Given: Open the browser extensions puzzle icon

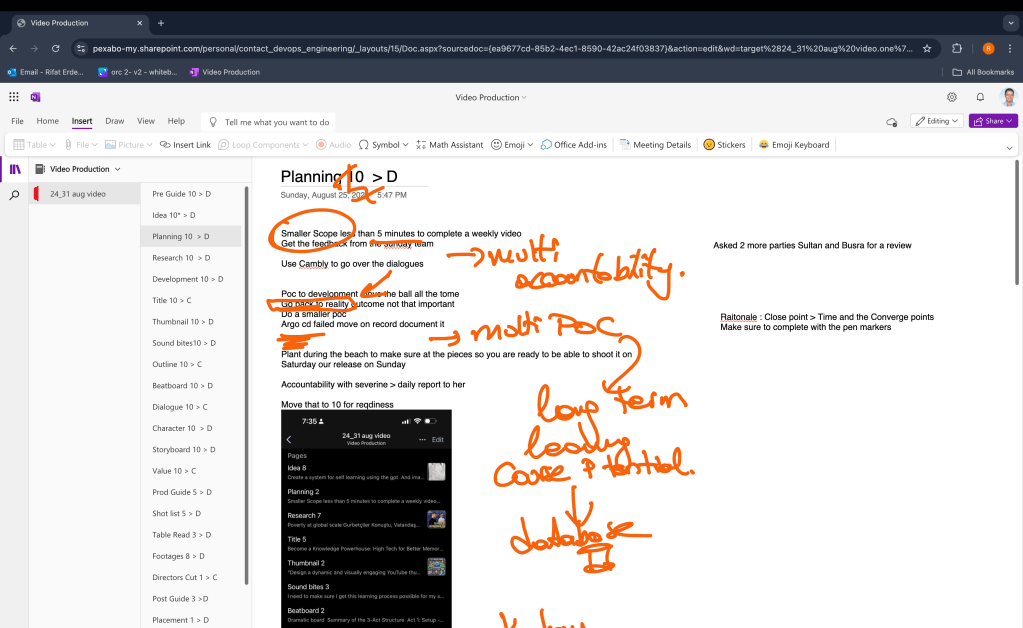Looking at the screenshot, I should click(x=957, y=49).
